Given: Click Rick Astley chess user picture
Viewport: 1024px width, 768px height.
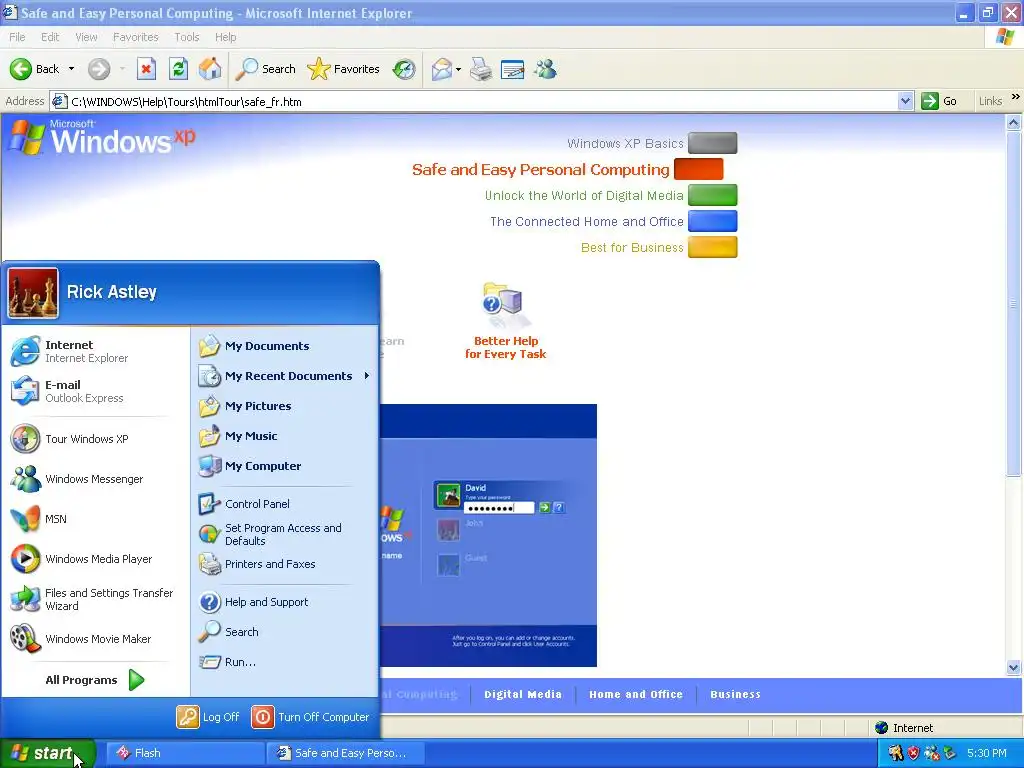Looking at the screenshot, I should [x=33, y=293].
